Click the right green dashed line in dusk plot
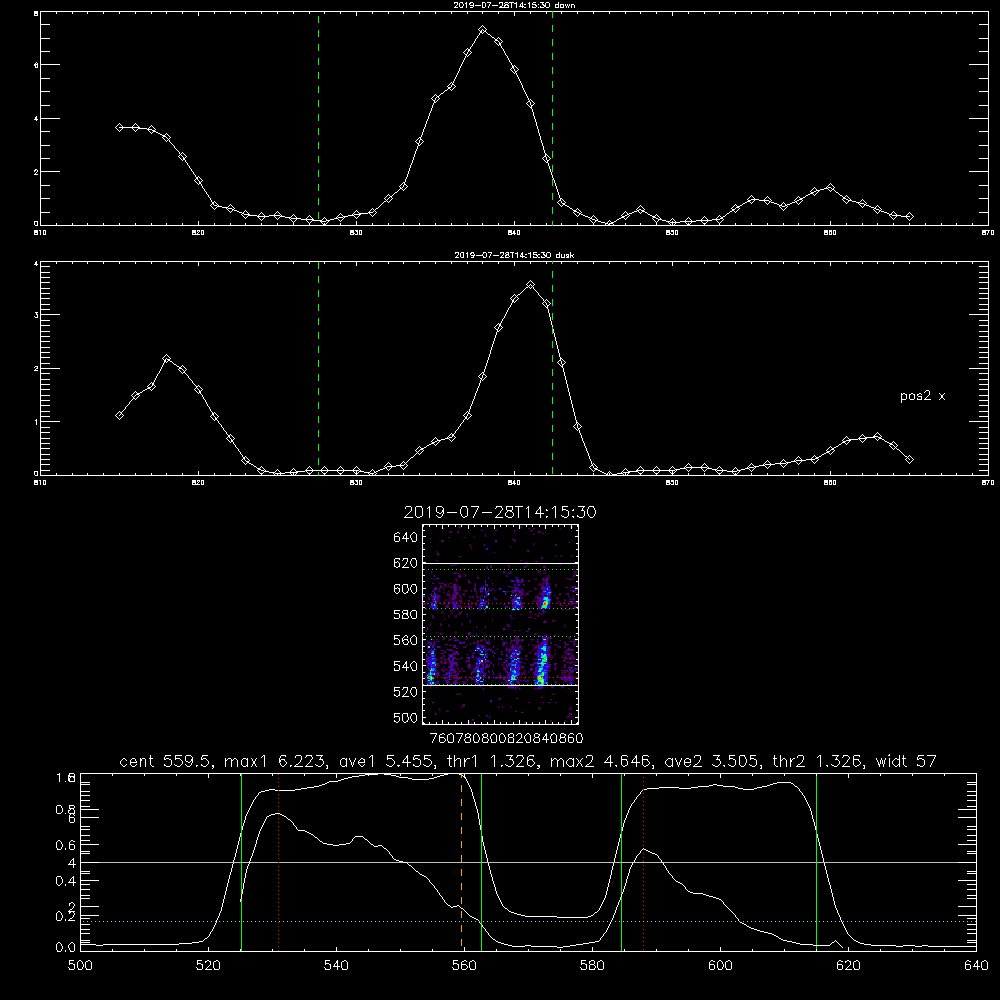 tap(552, 369)
